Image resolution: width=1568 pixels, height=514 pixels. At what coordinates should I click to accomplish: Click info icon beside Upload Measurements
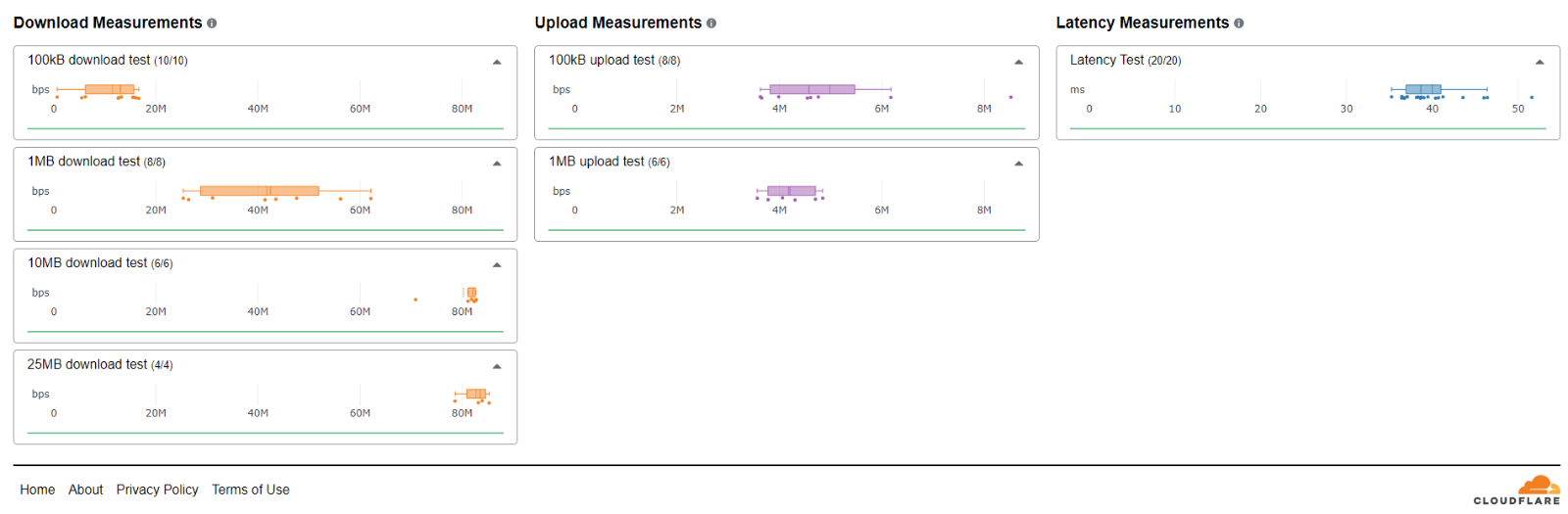click(x=711, y=23)
